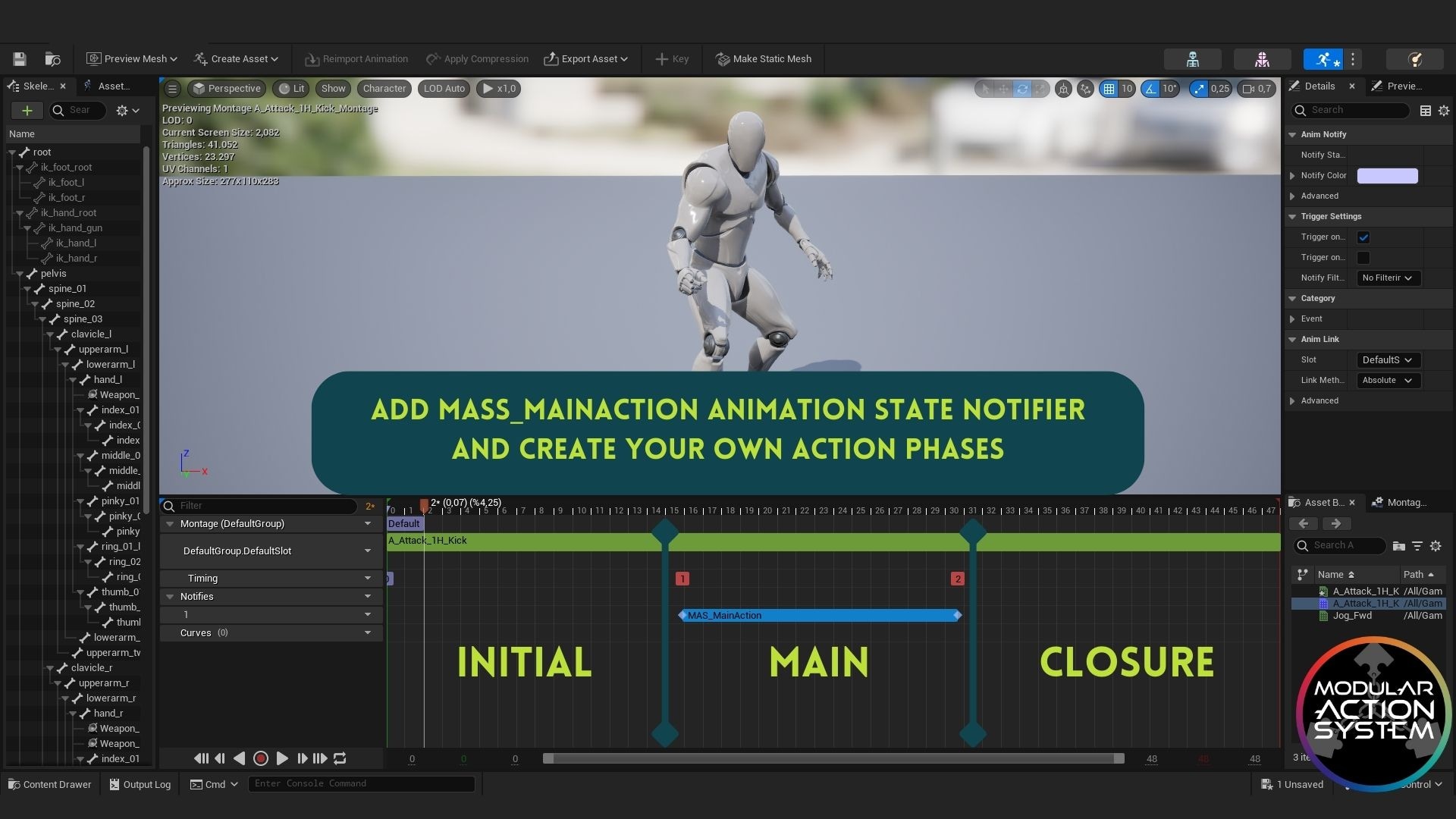This screenshot has width=1456, height=819.
Task: Open the Skeletal Mesh editor icon
Action: coord(1263,58)
